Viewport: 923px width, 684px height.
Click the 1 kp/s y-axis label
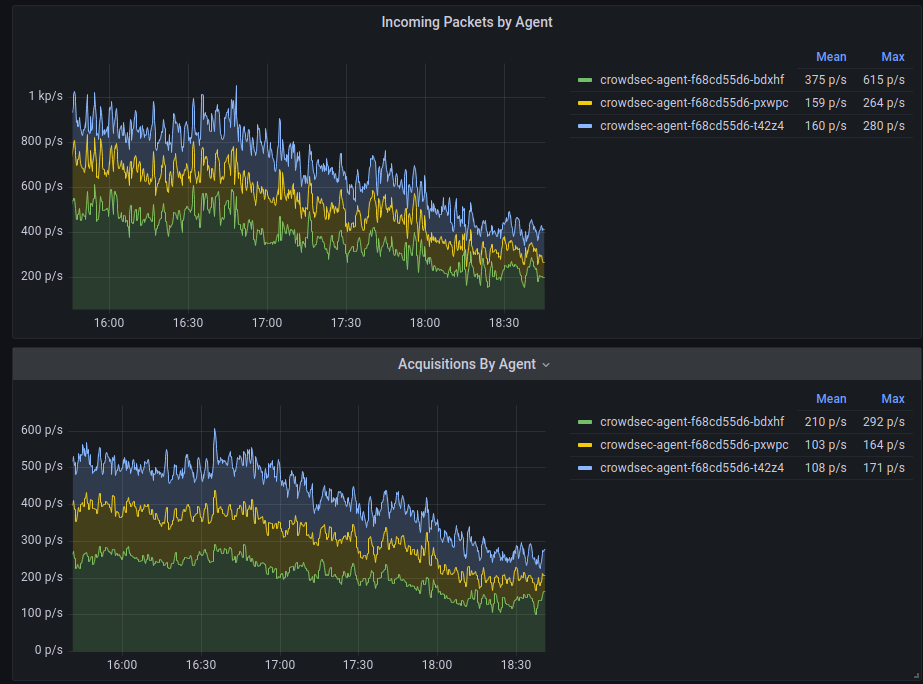pyautogui.click(x=45, y=96)
